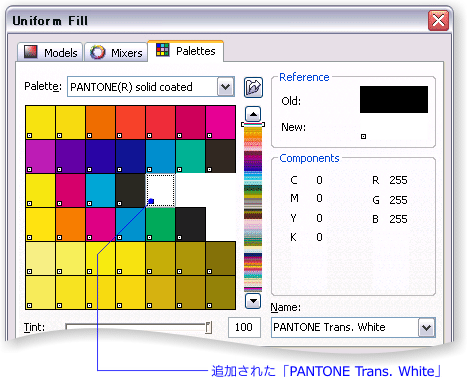Select the selected white PANTONE Trans. White swatch
The image size is (467, 377).
161,190
